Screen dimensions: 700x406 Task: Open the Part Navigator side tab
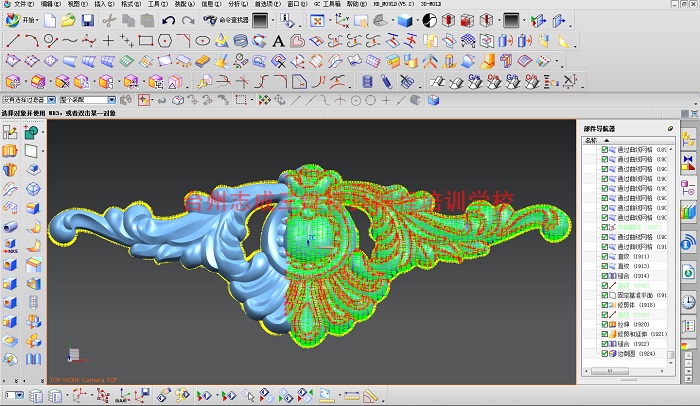point(688,188)
